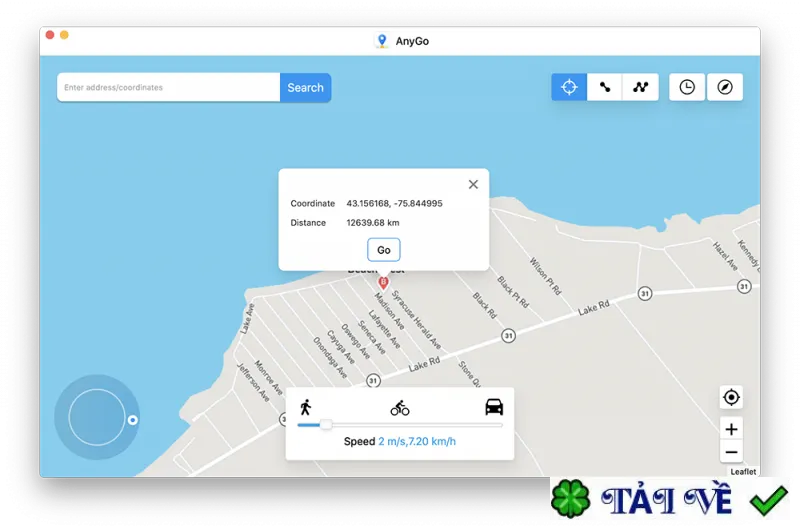The height and width of the screenshot is (530, 800).
Task: Click the AnyGo app icon in title bar
Action: (382, 41)
